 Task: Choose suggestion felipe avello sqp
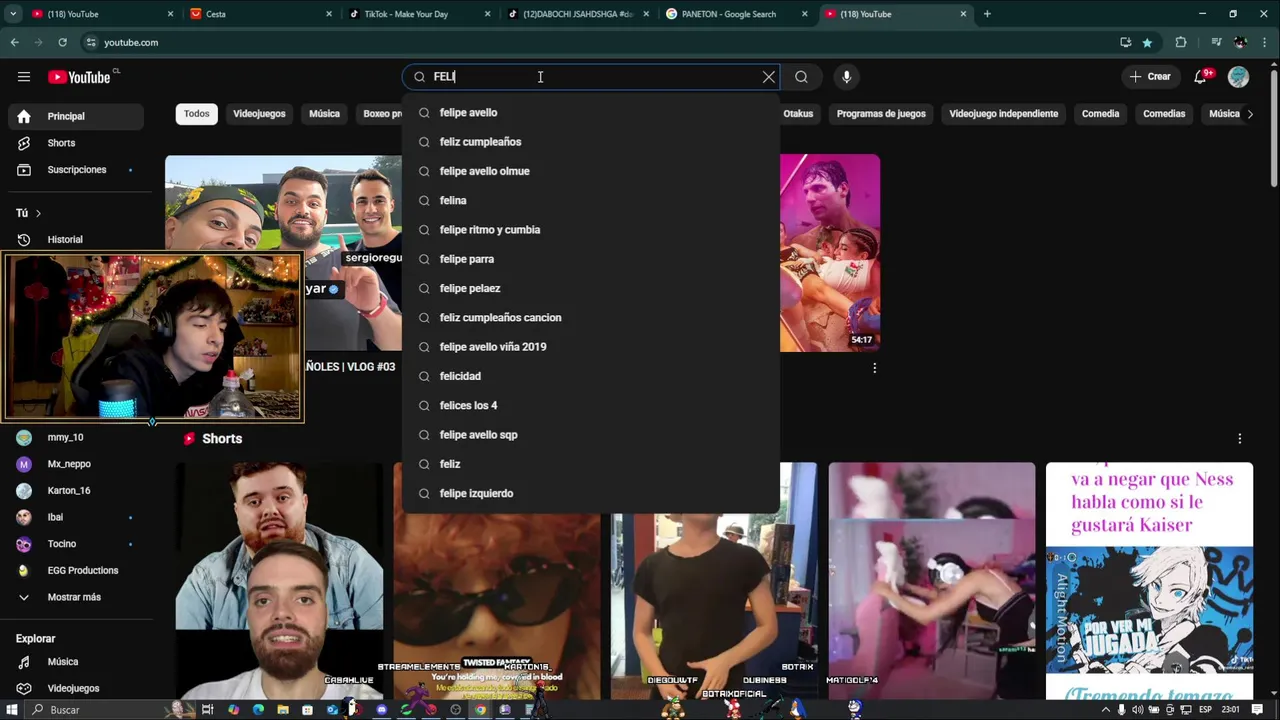[x=590, y=435]
